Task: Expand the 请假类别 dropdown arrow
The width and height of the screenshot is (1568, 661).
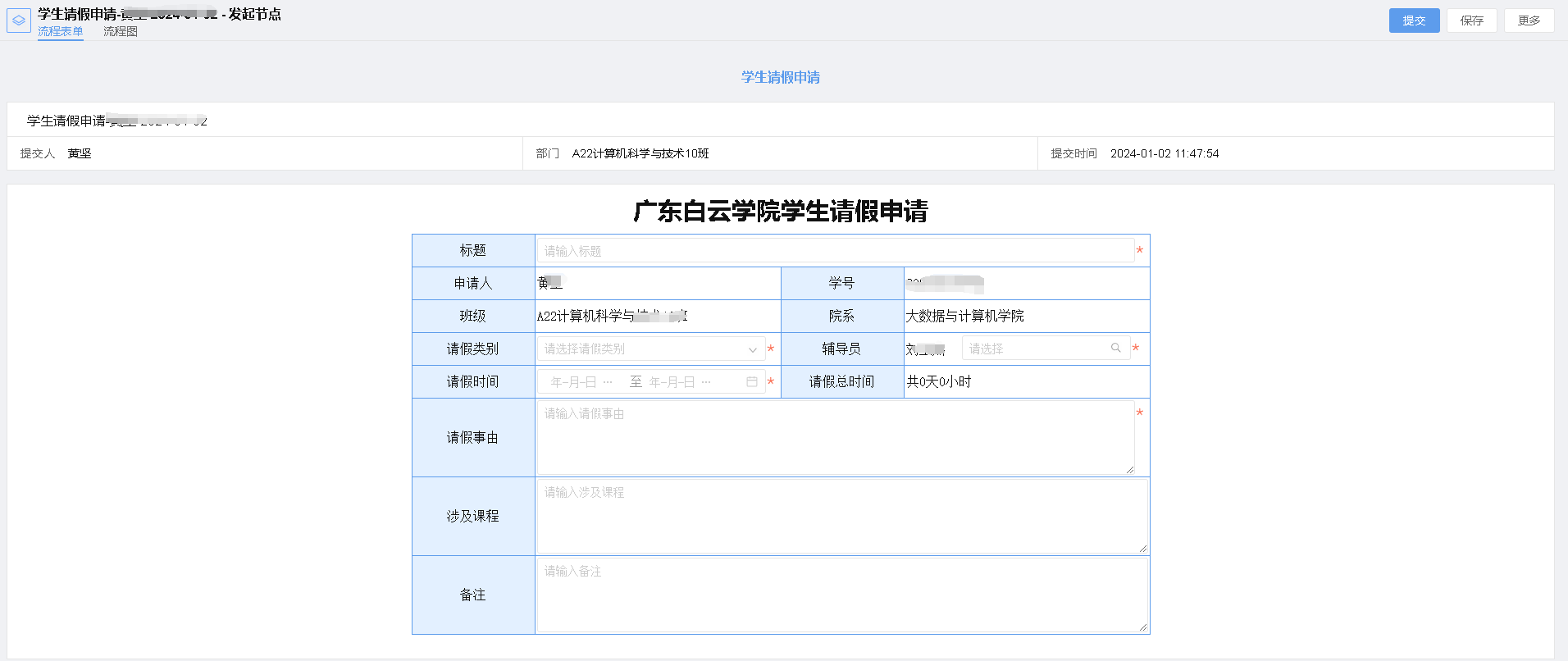Action: pos(752,350)
